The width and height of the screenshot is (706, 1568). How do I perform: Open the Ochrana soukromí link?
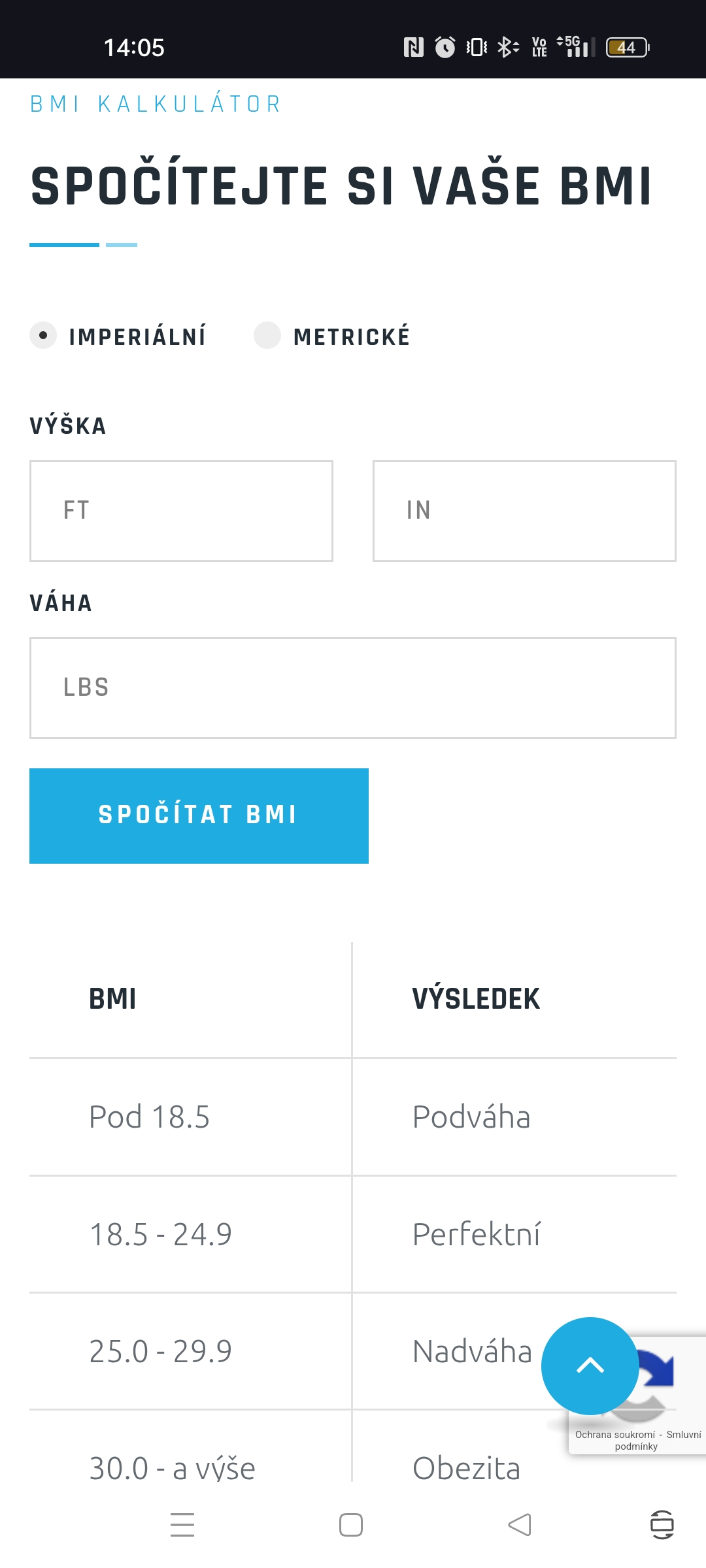tap(615, 1435)
